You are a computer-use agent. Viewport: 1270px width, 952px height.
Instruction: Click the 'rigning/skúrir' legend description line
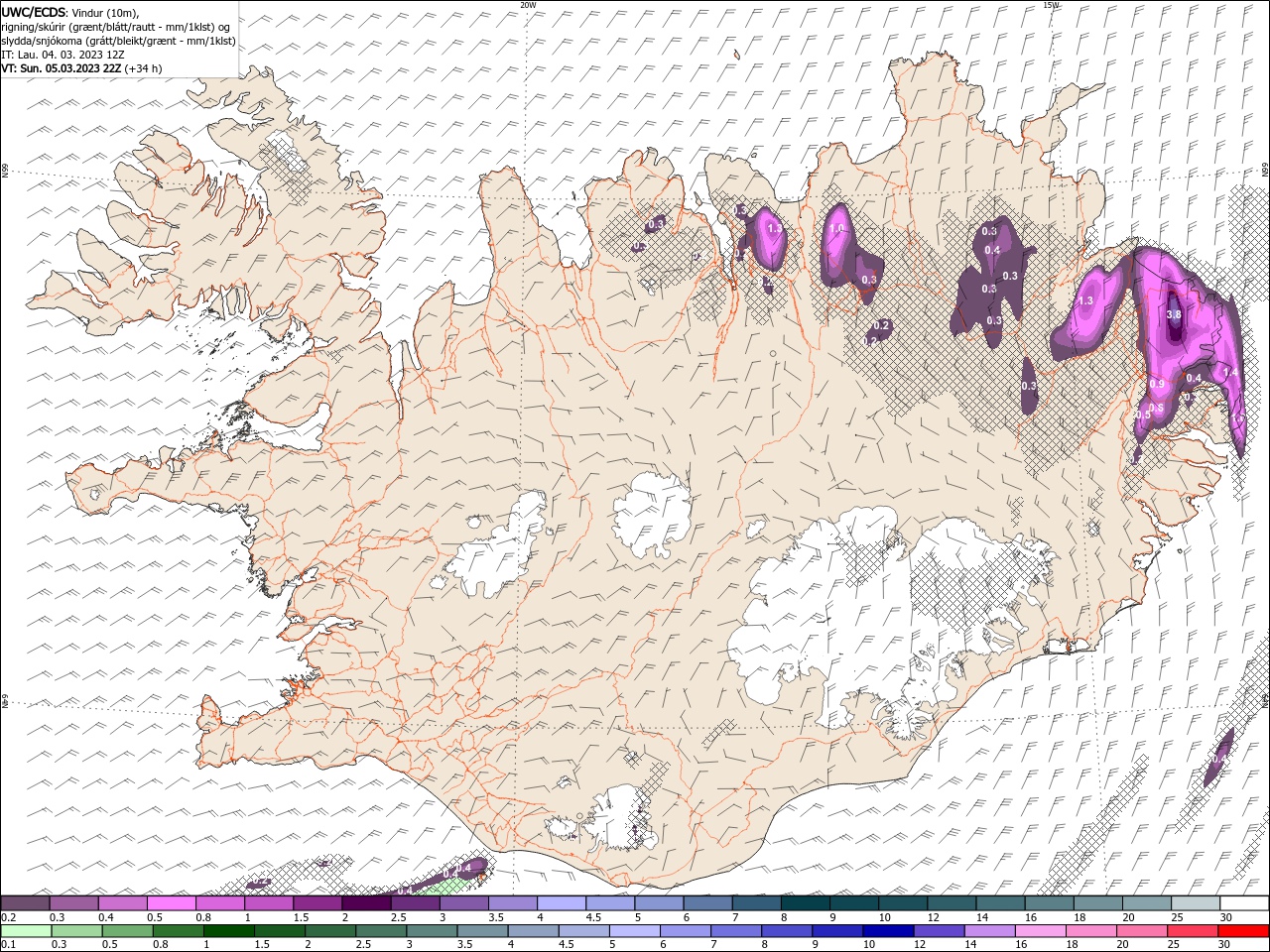(116, 27)
